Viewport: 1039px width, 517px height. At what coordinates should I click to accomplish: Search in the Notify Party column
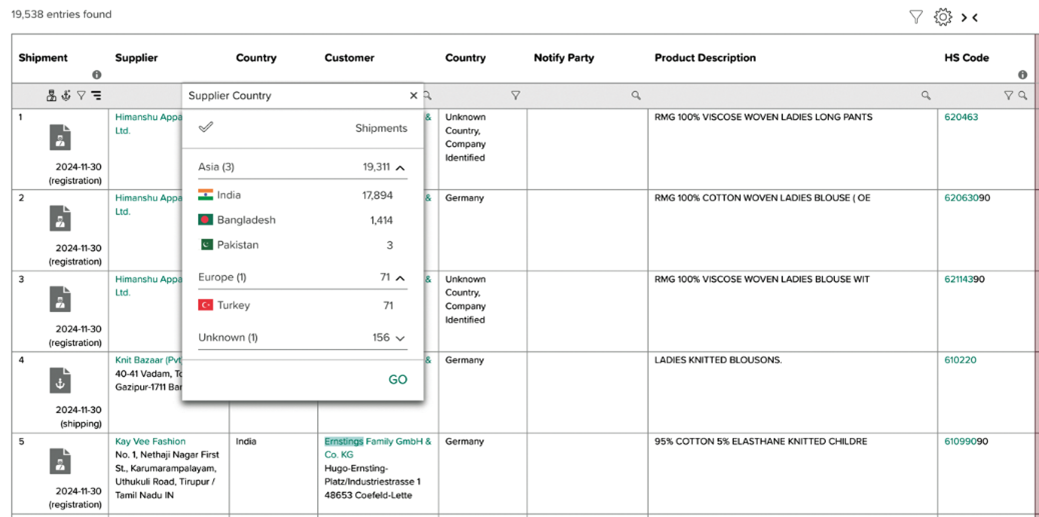[636, 95]
